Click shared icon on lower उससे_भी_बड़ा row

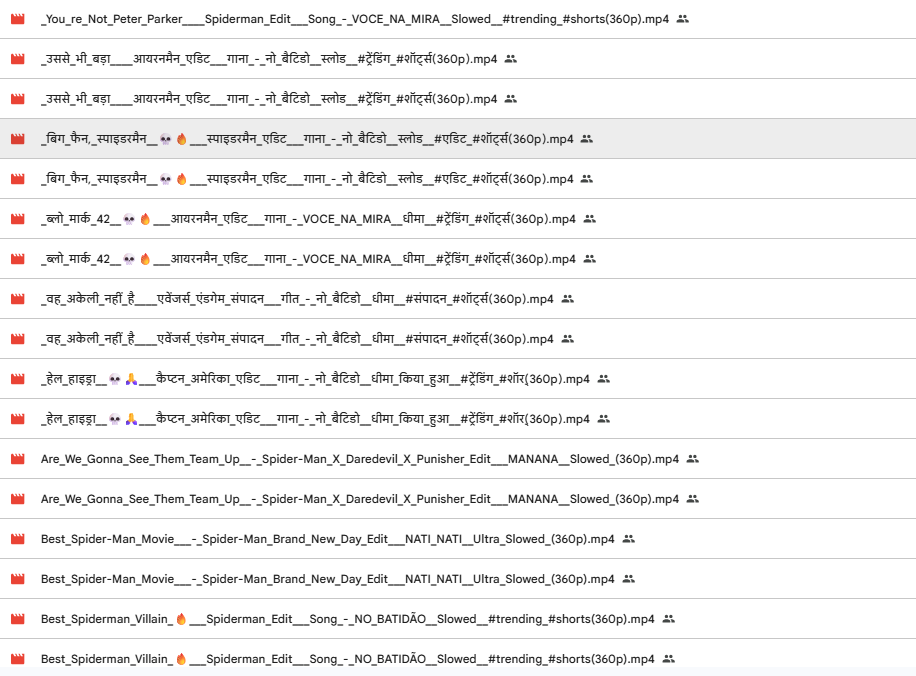tap(511, 99)
